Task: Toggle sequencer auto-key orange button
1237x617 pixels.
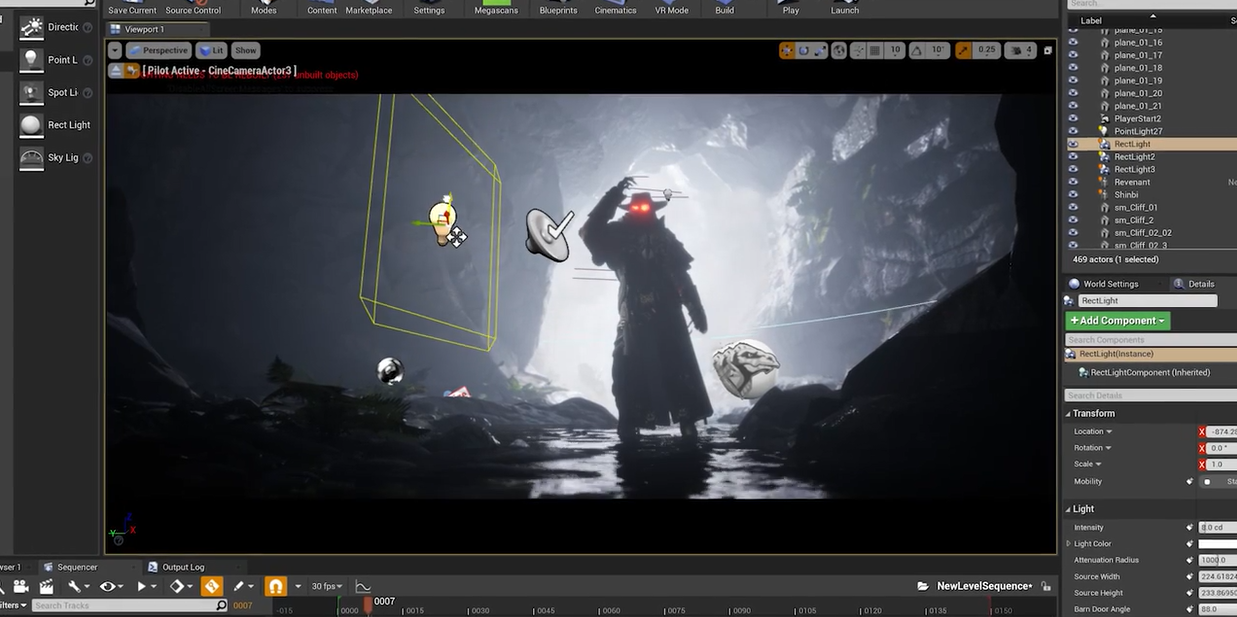Action: click(x=211, y=586)
